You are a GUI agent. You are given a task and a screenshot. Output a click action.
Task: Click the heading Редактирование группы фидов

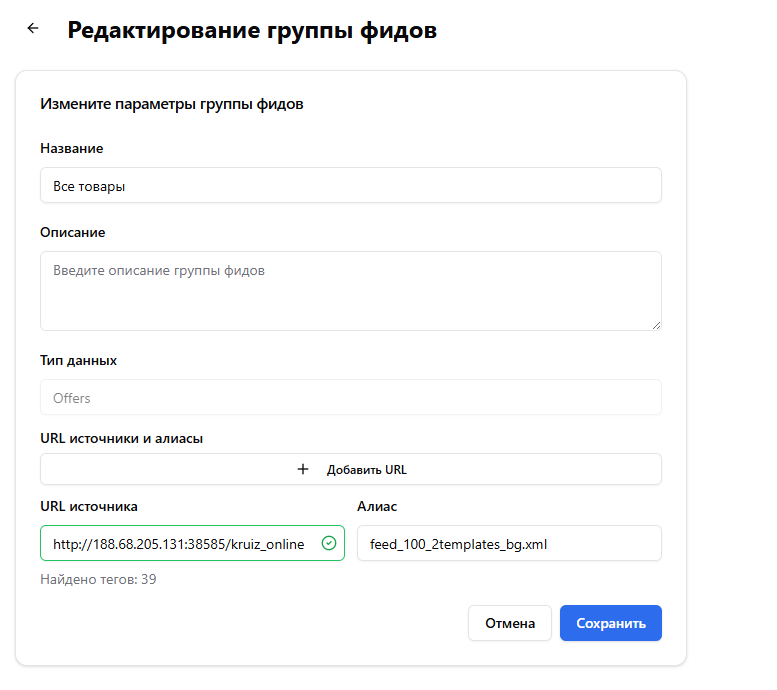pyautogui.click(x=252, y=31)
